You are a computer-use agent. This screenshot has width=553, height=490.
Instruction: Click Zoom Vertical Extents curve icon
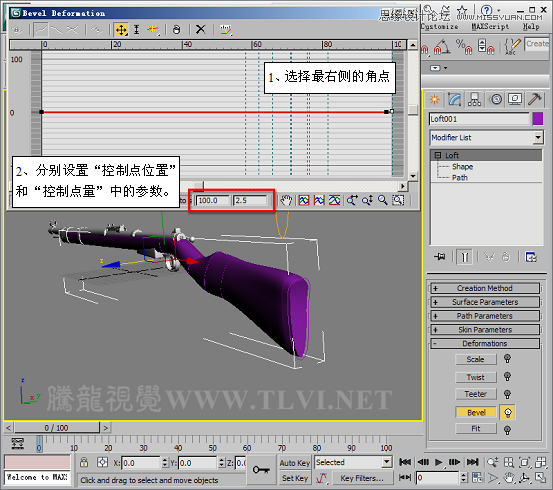pos(334,200)
